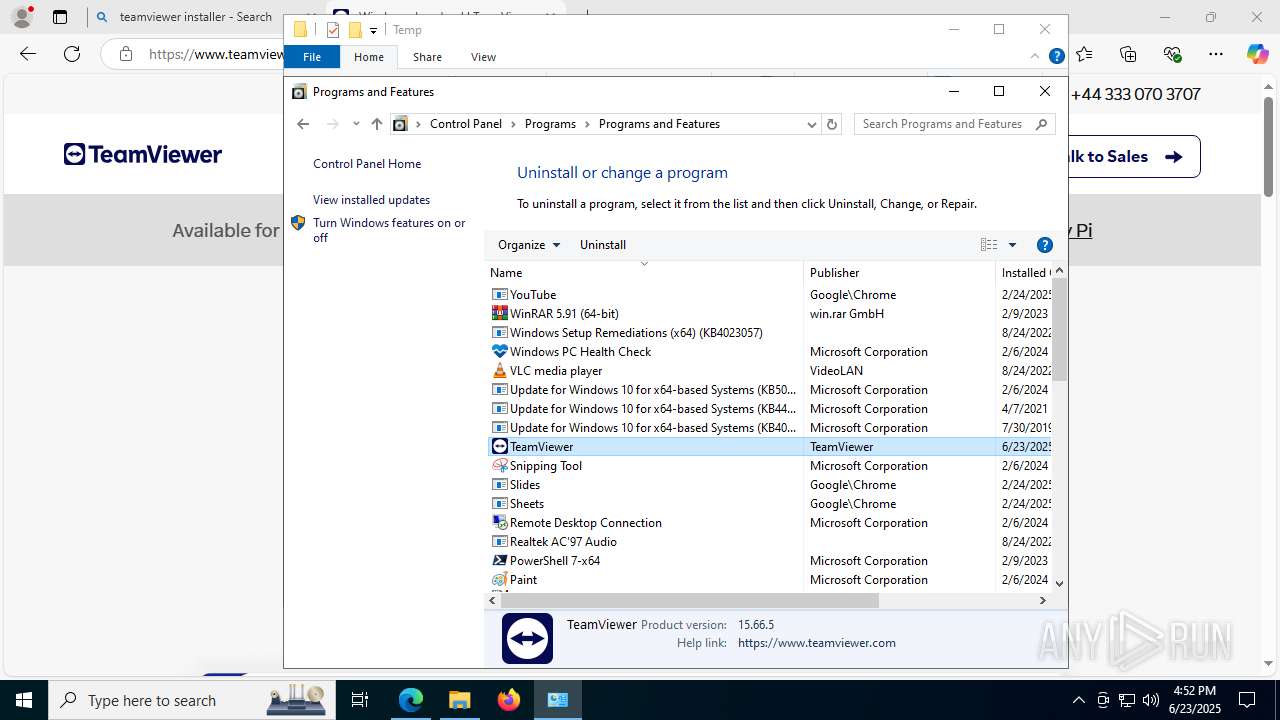The height and width of the screenshot is (720, 1280).
Task: Open File Explorer from taskbar
Action: click(x=460, y=700)
